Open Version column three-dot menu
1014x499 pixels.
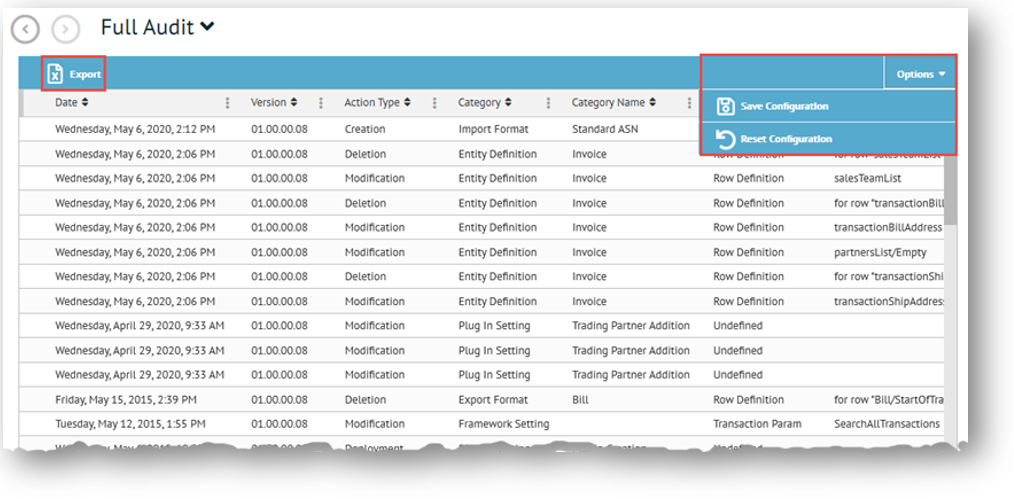click(x=320, y=103)
